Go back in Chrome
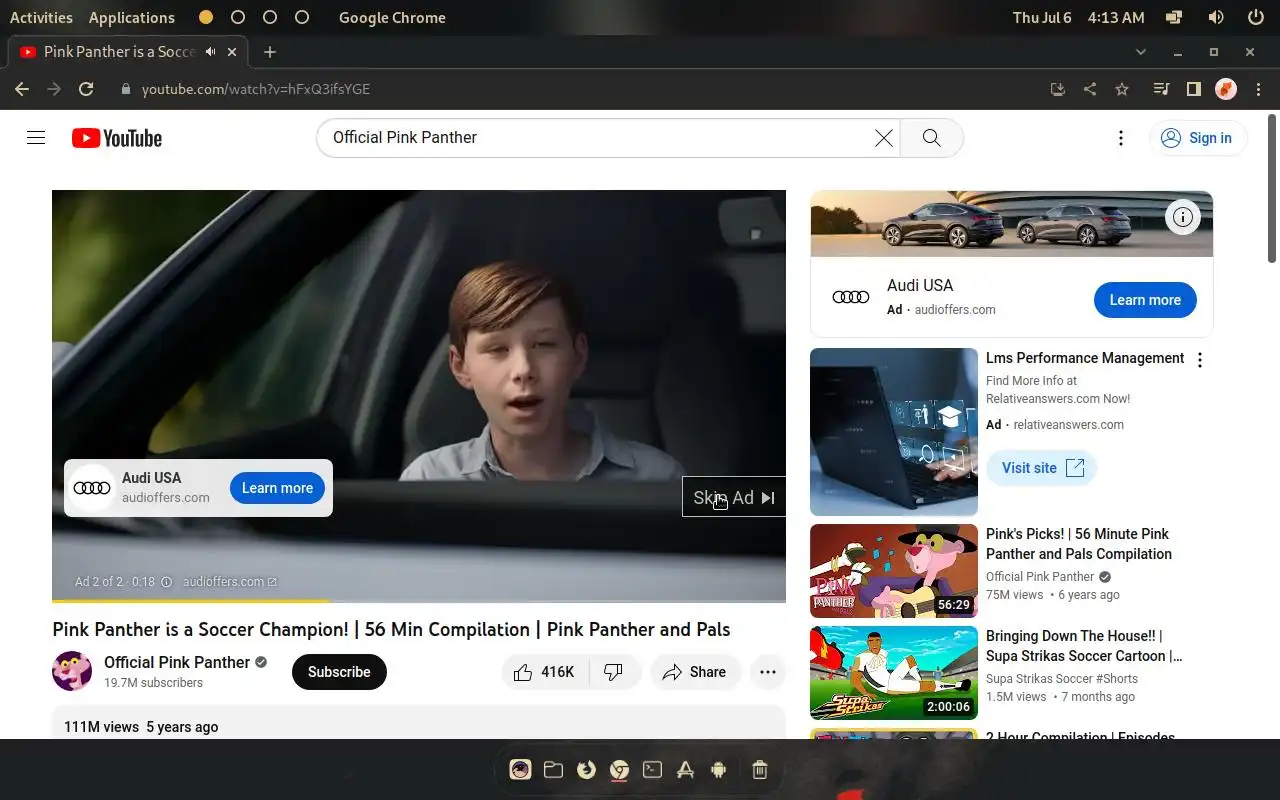 pos(22,89)
